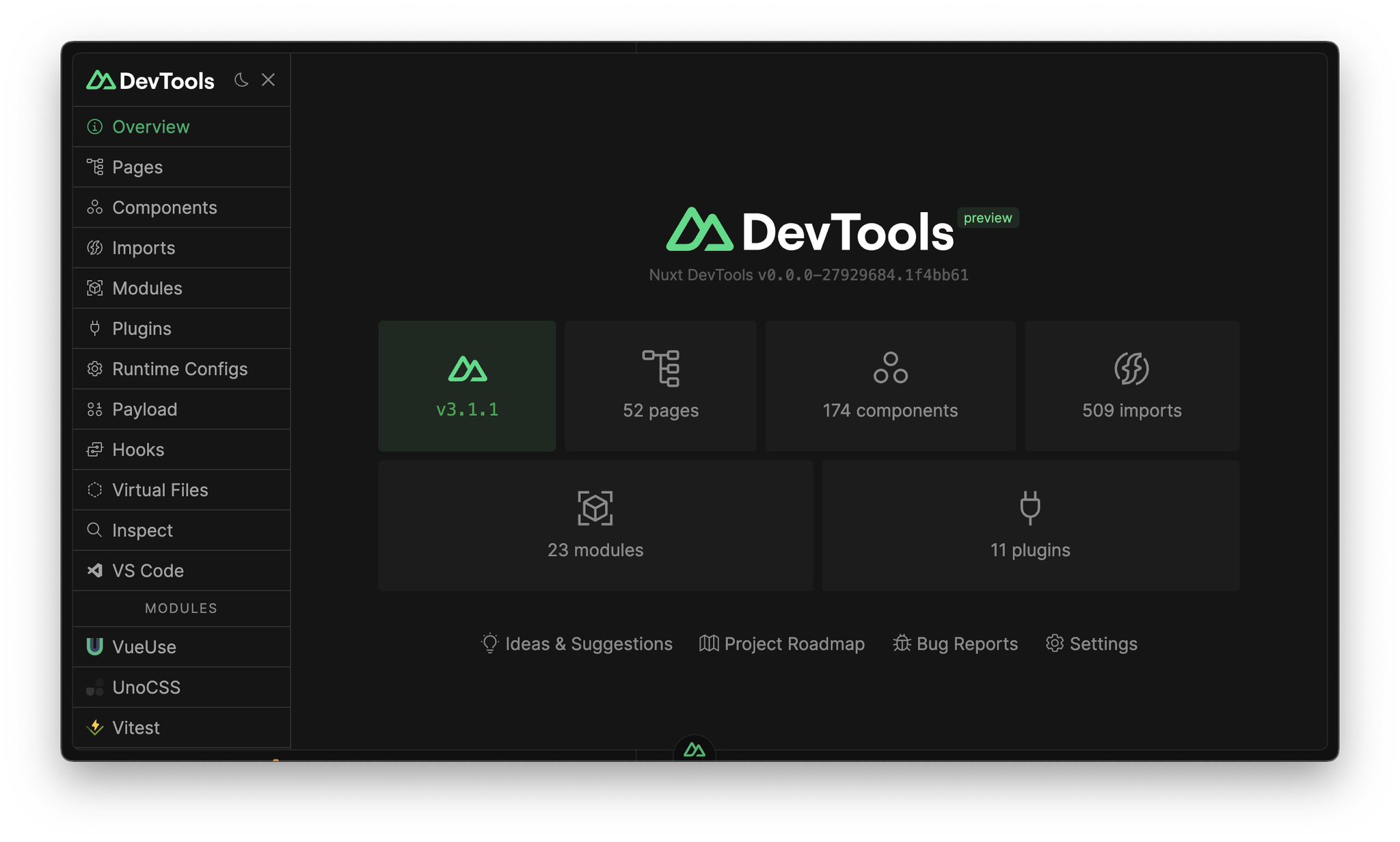
Task: Click the Vitest lightning icon
Action: pyautogui.click(x=95, y=728)
